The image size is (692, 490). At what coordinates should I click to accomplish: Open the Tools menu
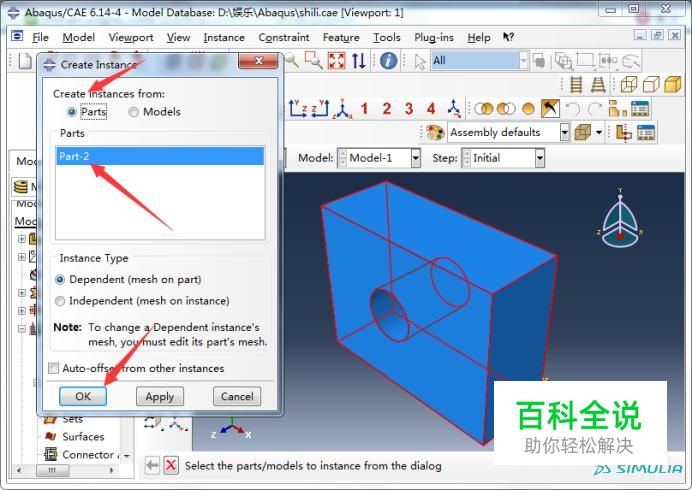point(387,38)
